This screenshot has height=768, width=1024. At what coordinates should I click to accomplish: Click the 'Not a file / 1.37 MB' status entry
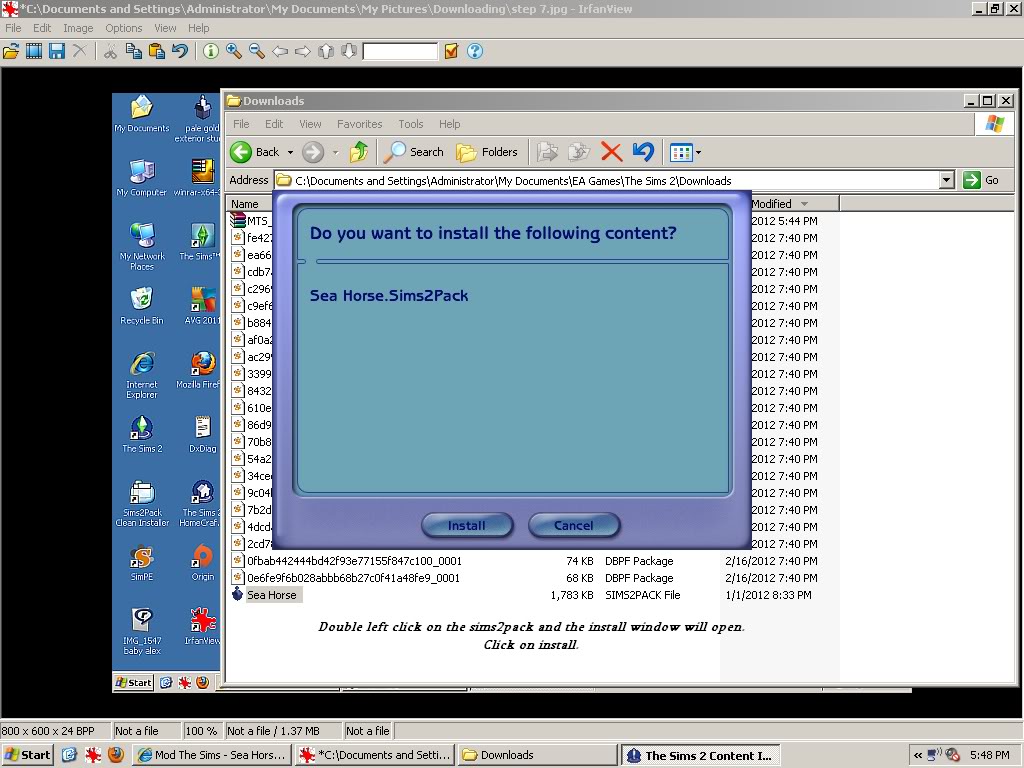coord(281,731)
